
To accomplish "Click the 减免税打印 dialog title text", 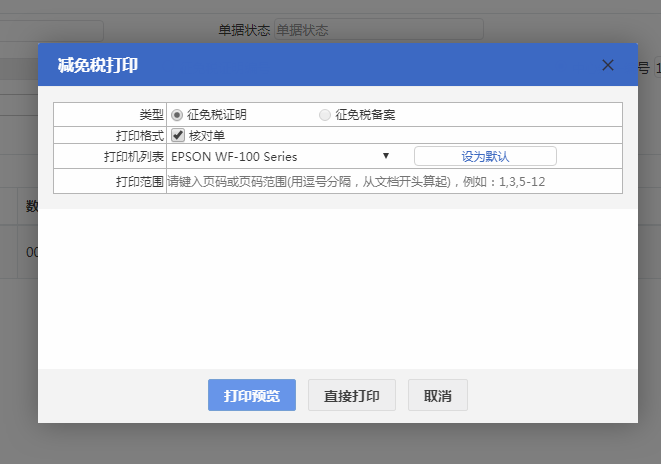I will (98, 65).
